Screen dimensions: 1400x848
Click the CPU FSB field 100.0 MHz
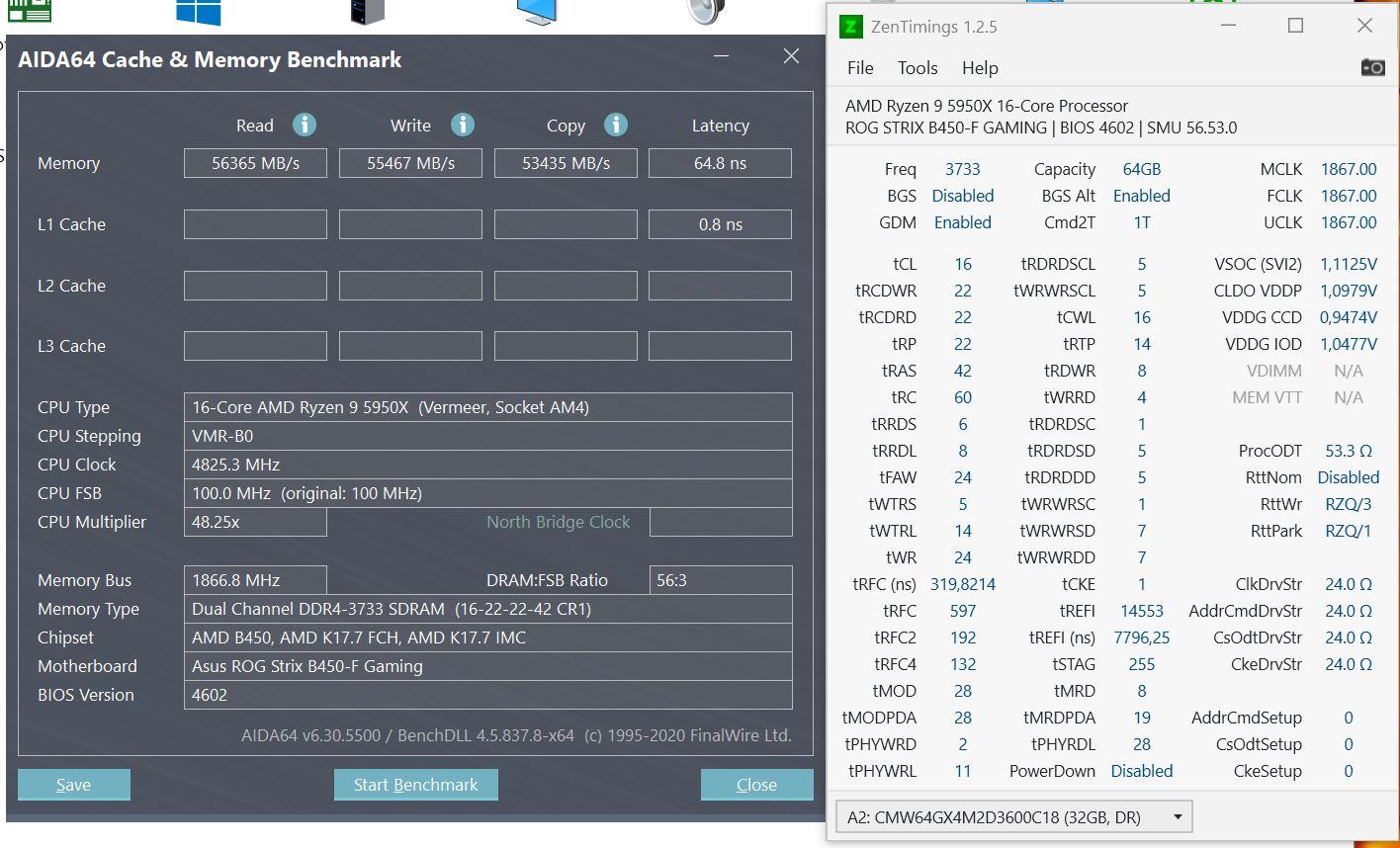pos(487,493)
